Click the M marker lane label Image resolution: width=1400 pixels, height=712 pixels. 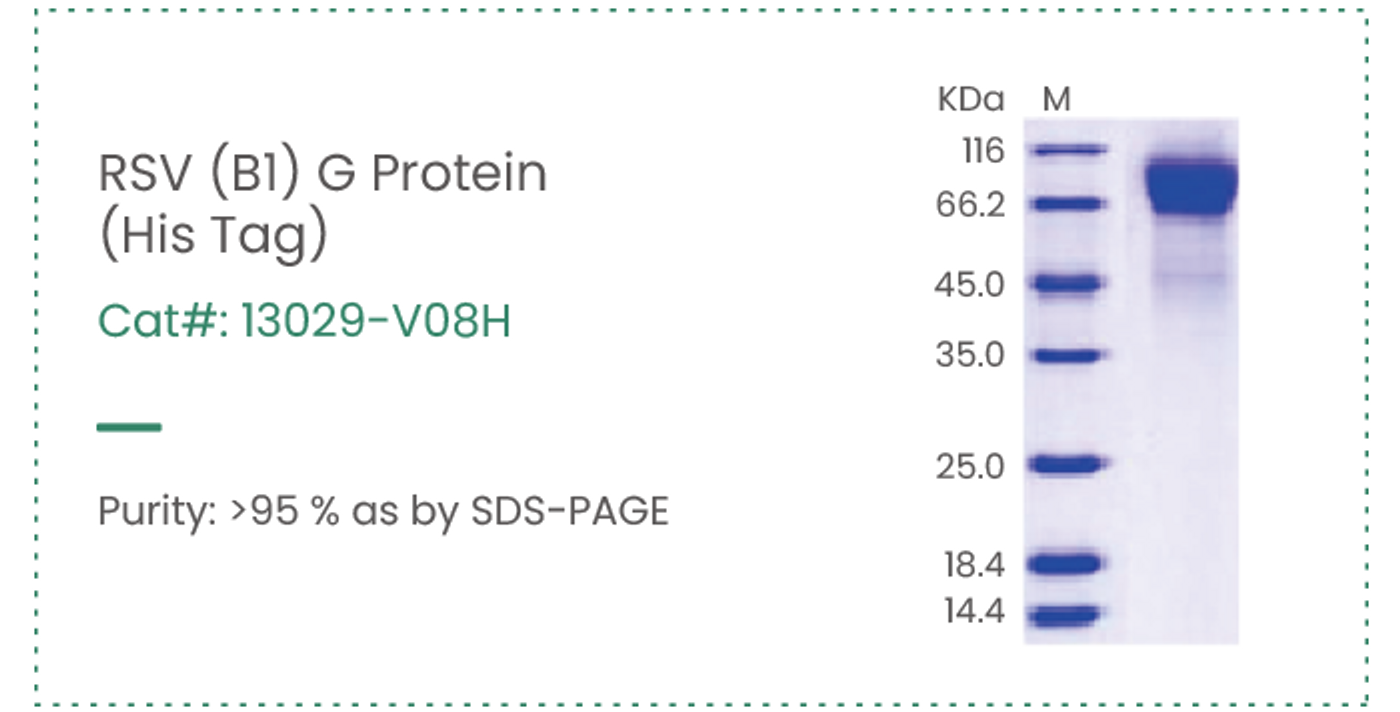[x=1056, y=99]
